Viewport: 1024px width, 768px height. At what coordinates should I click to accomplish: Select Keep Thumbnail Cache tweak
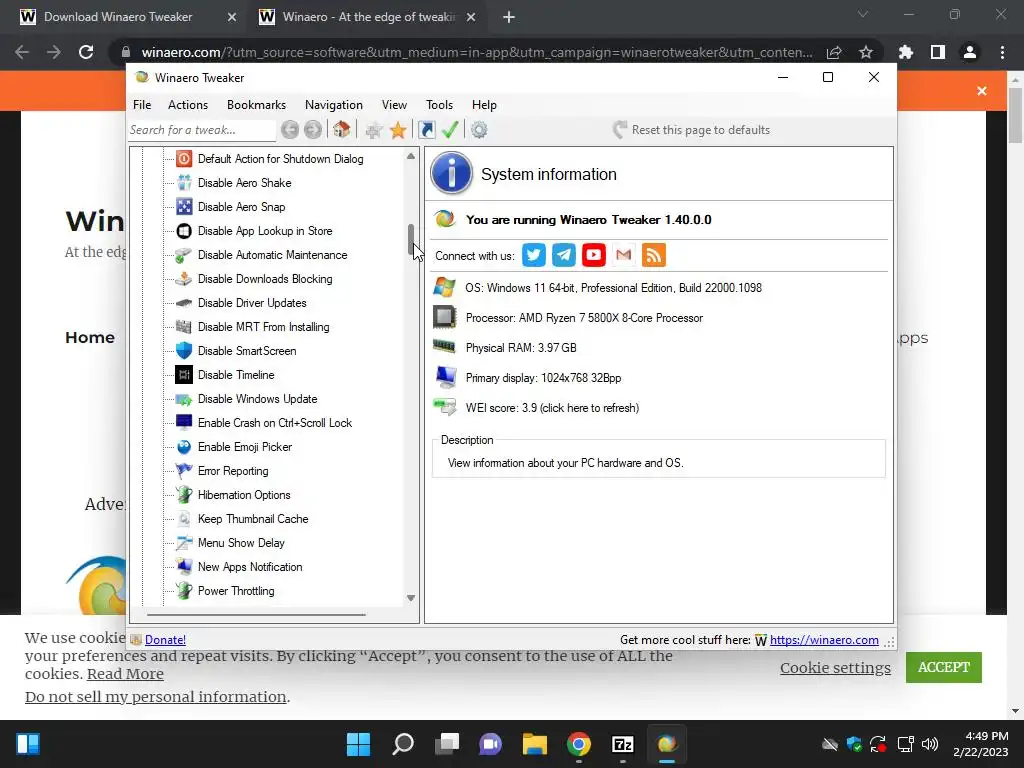[253, 519]
